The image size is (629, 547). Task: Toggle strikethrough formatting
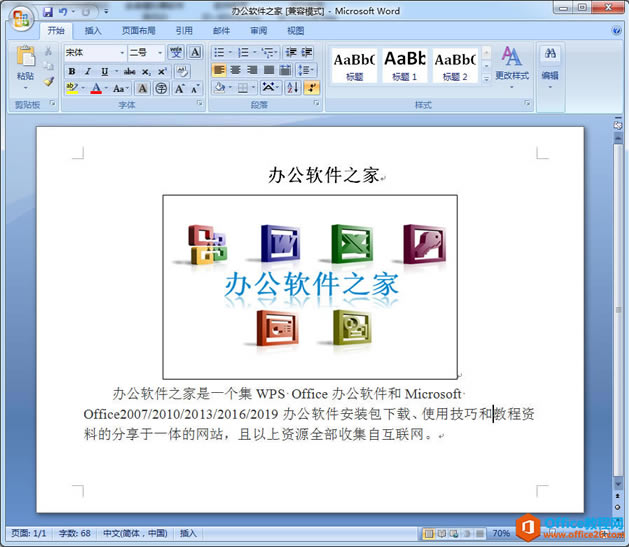(x=129, y=71)
